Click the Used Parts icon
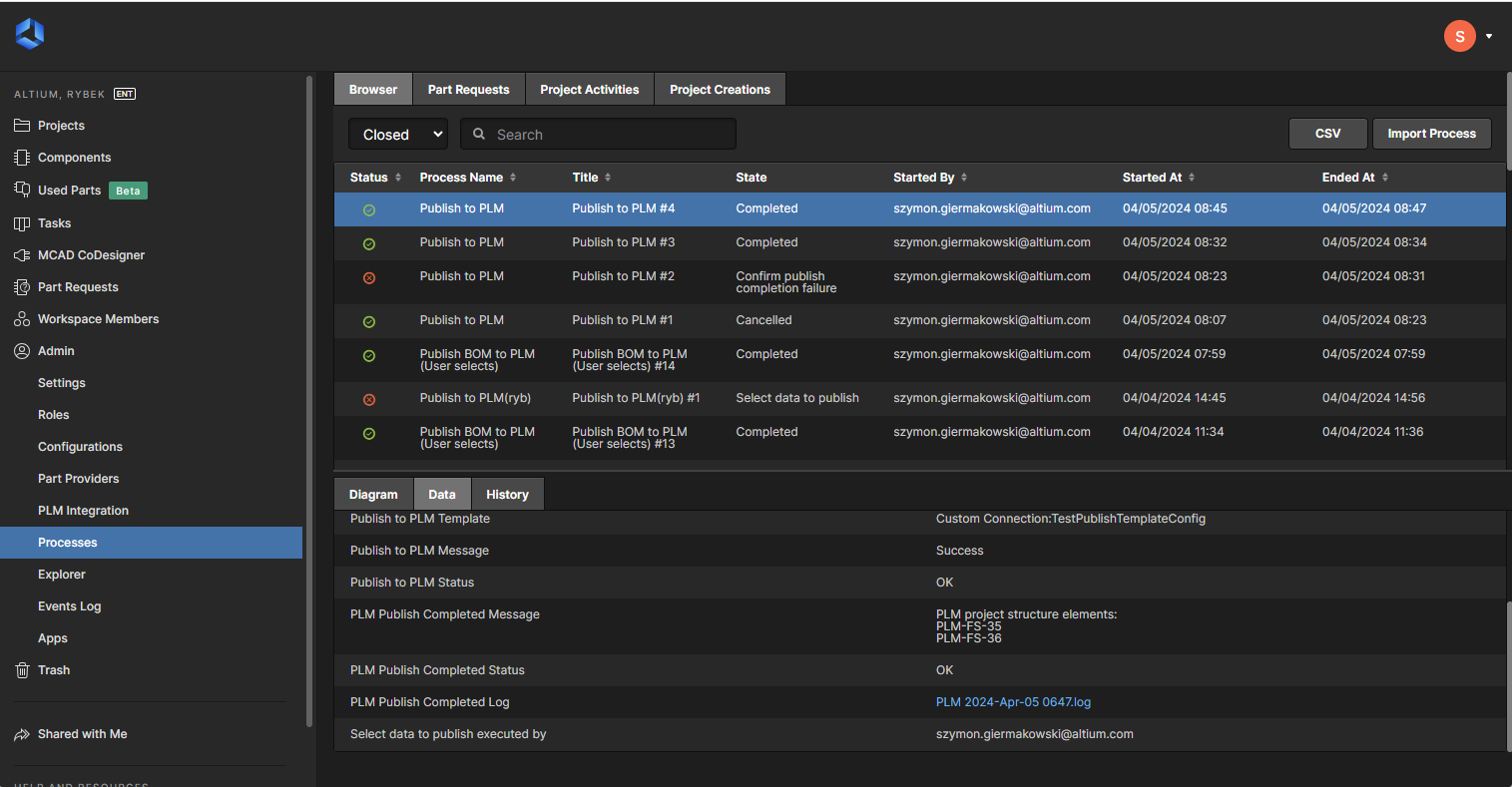1512x787 pixels. pos(22,190)
